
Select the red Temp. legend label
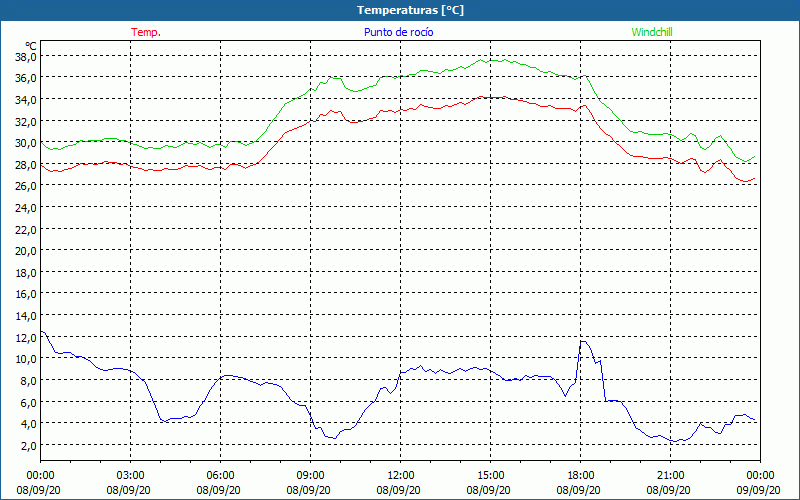tap(146, 32)
